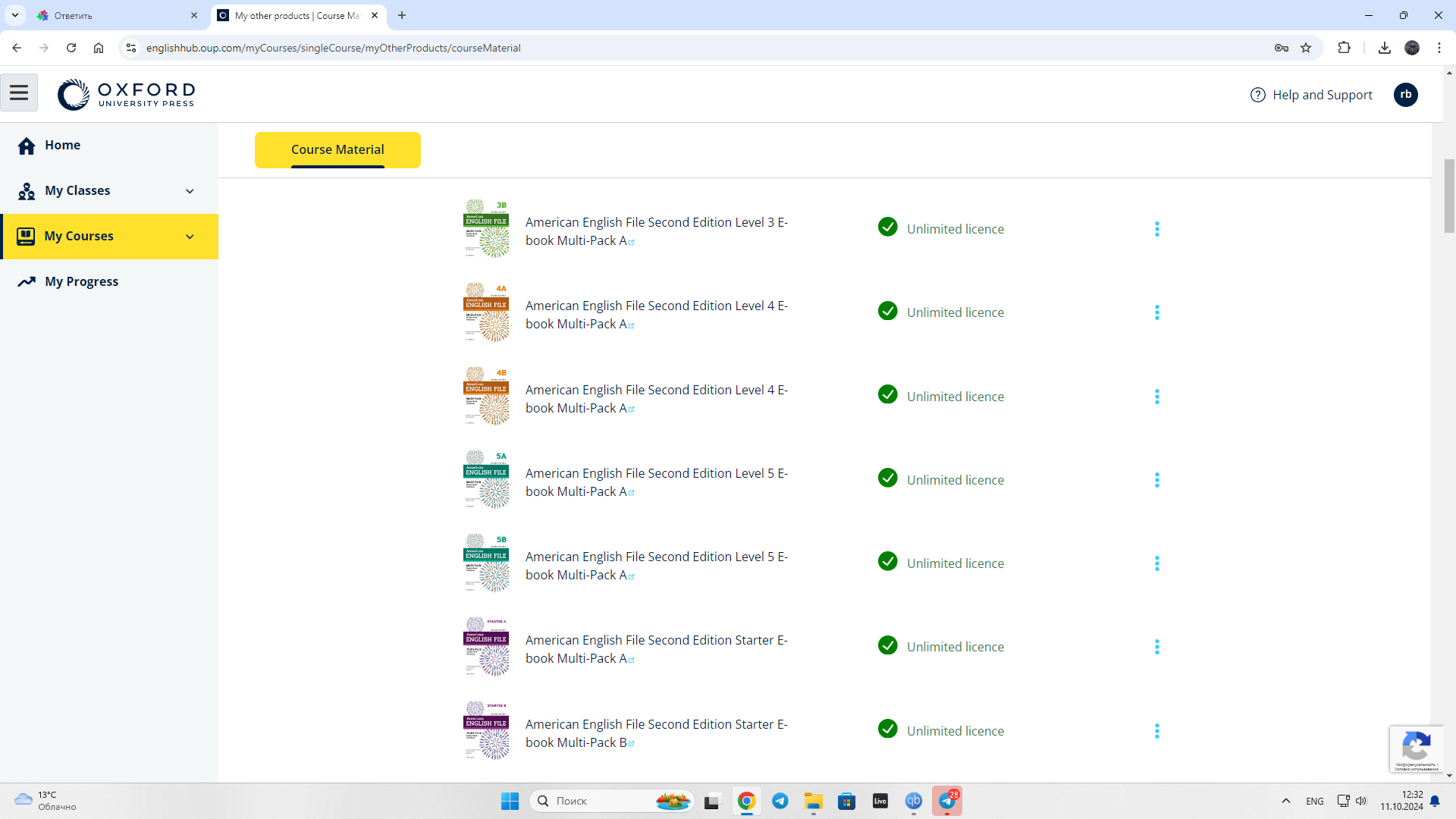The width and height of the screenshot is (1456, 819).
Task: Select the Course Material tab
Action: (337, 150)
